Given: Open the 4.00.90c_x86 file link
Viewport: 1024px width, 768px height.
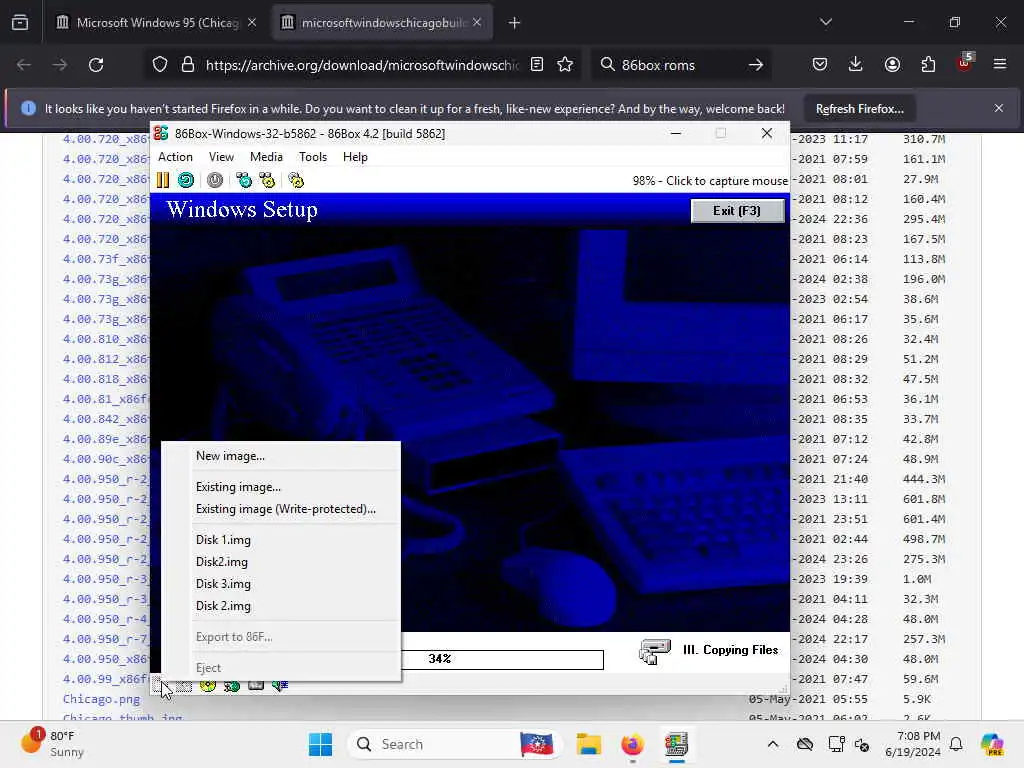Looking at the screenshot, I should click(x=105, y=458).
